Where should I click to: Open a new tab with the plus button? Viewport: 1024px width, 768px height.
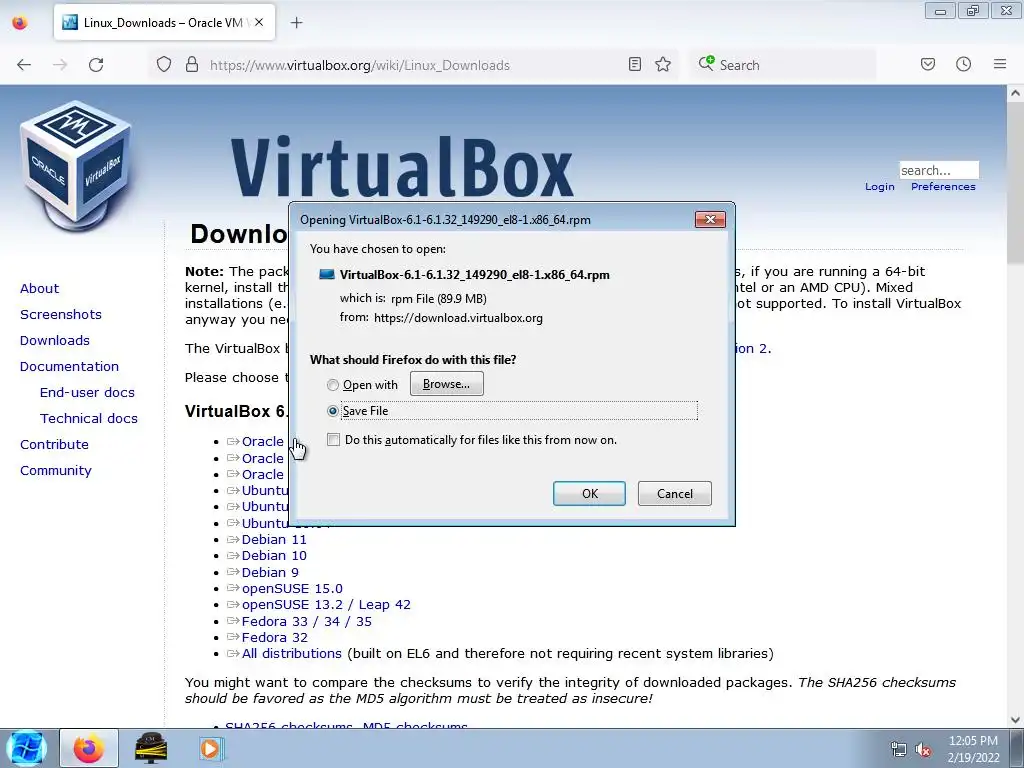click(x=296, y=23)
